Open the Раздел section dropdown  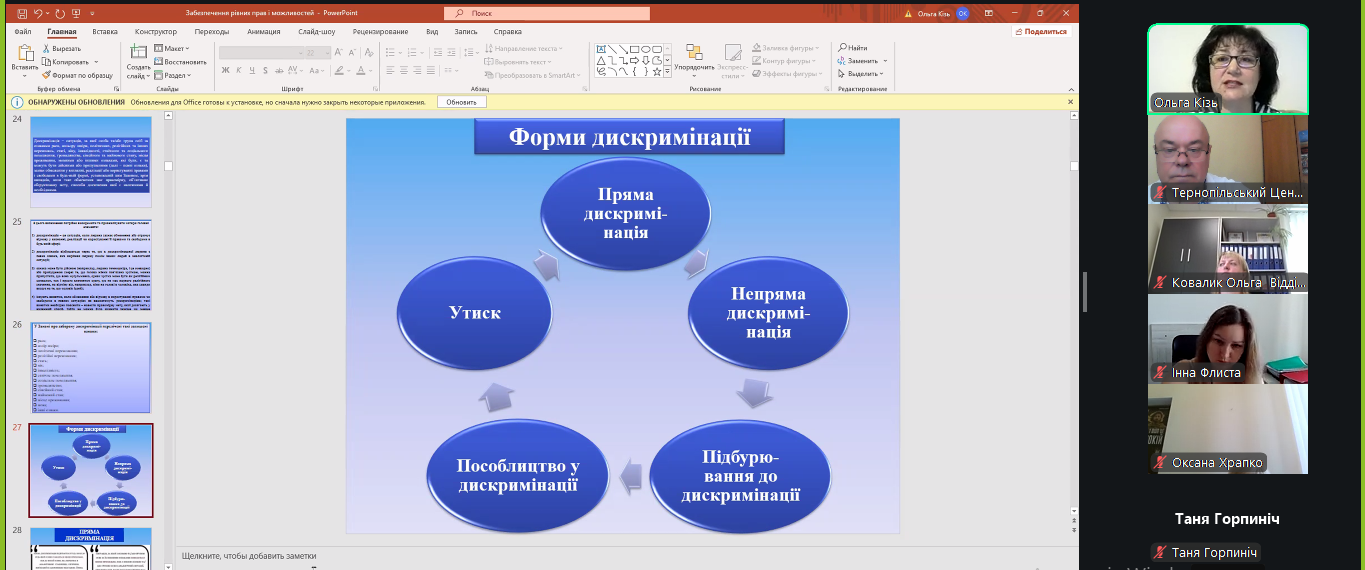172,75
